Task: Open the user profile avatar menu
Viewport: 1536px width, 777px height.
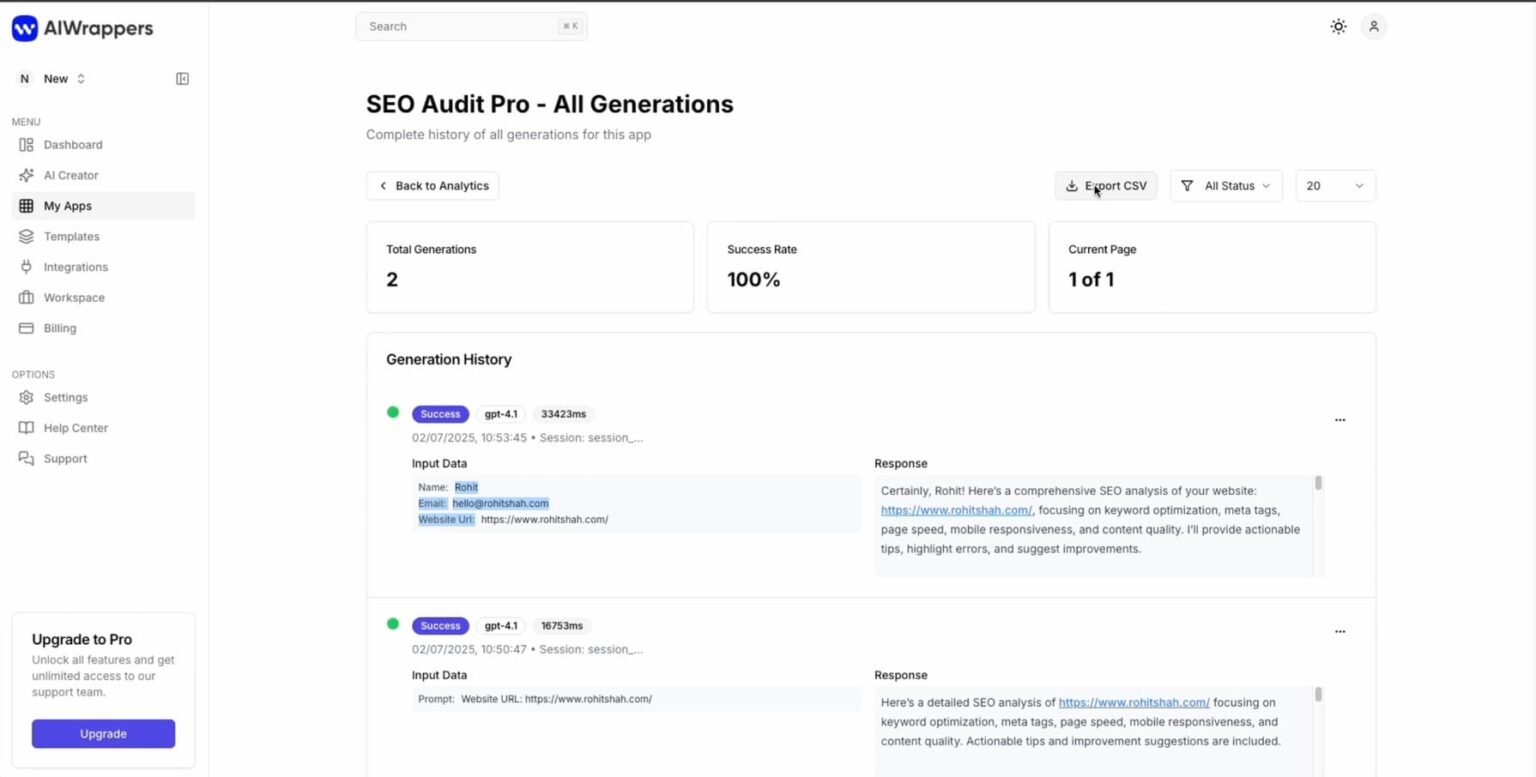Action: tap(1374, 27)
